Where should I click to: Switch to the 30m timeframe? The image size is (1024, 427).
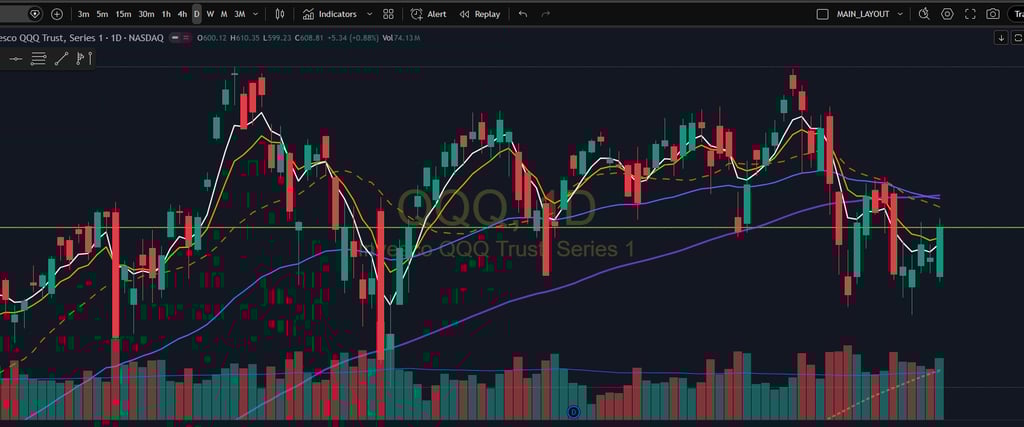tap(146, 14)
